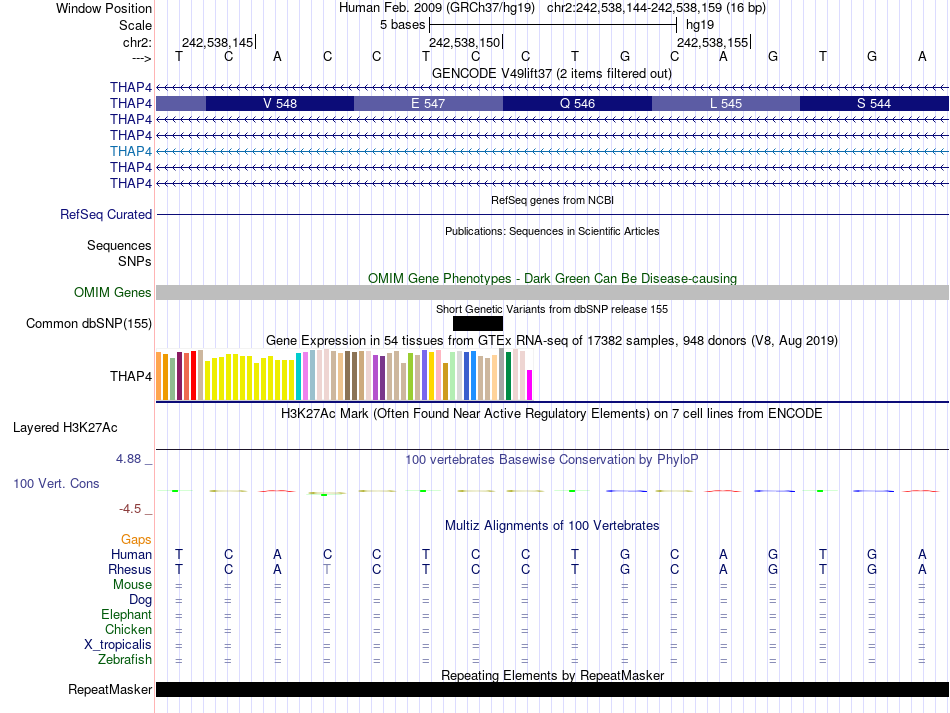
Task: Click the gray OMIM Genes bar
Action: (x=552, y=292)
